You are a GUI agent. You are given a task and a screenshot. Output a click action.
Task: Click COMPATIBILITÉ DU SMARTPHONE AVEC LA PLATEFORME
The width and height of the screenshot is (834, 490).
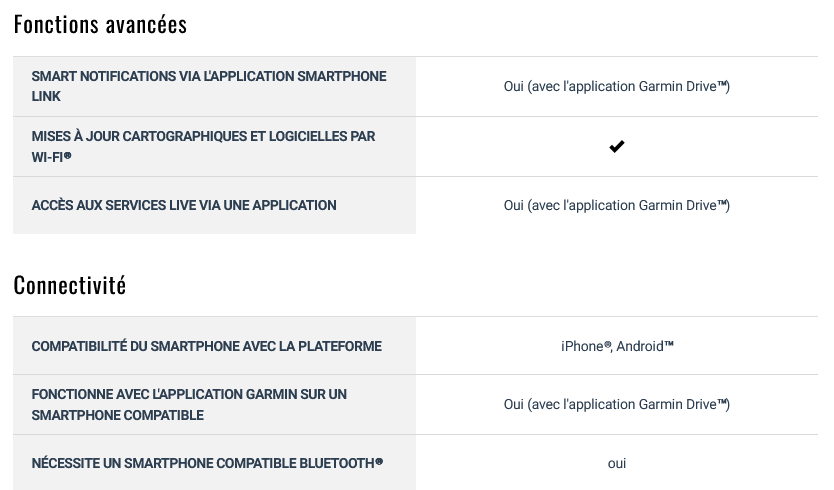[x=206, y=346]
